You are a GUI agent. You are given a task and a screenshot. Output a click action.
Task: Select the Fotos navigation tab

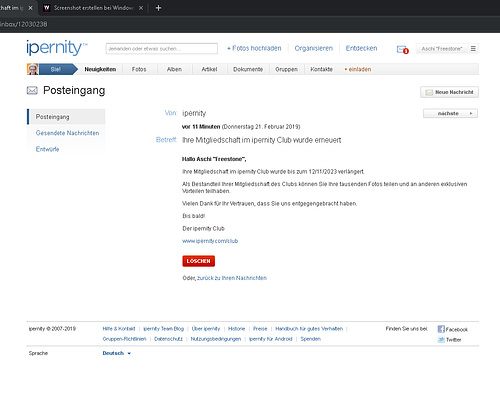click(139, 69)
